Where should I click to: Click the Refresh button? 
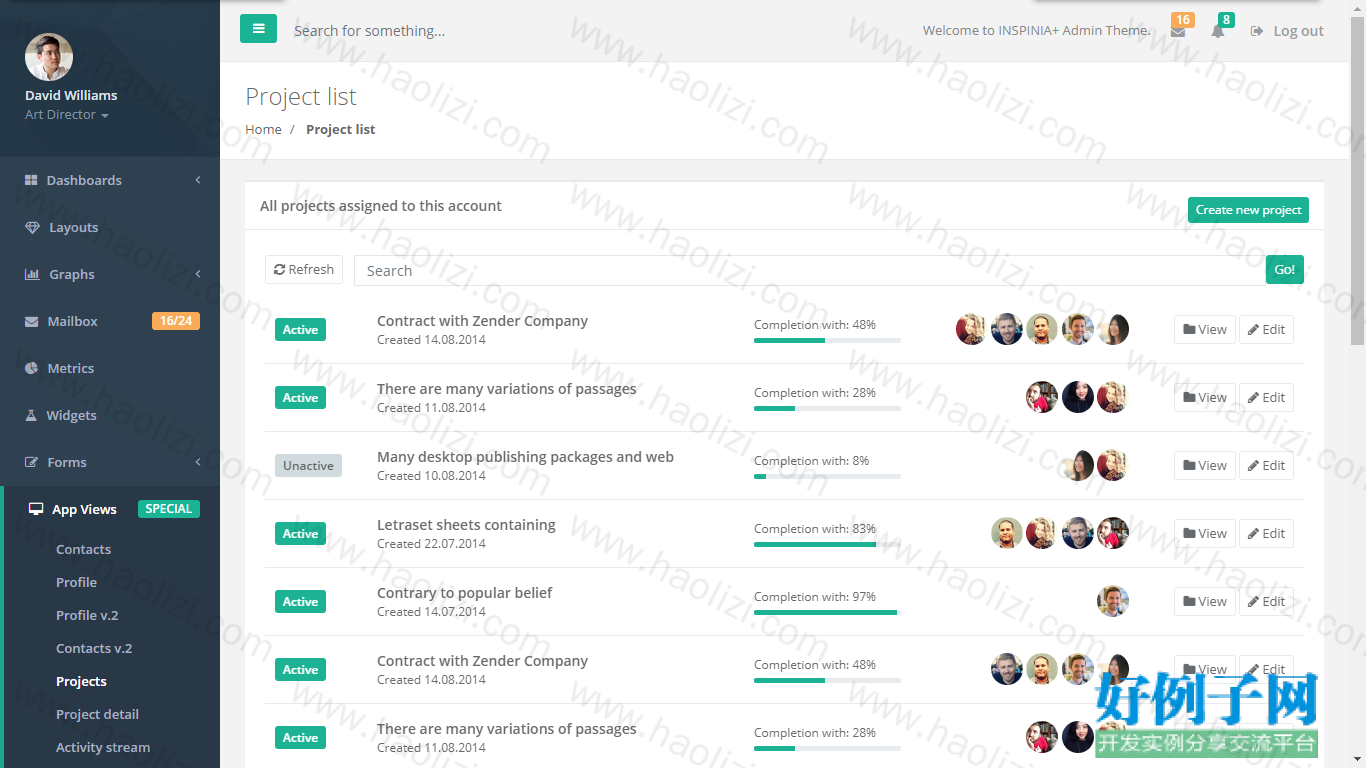click(x=304, y=270)
